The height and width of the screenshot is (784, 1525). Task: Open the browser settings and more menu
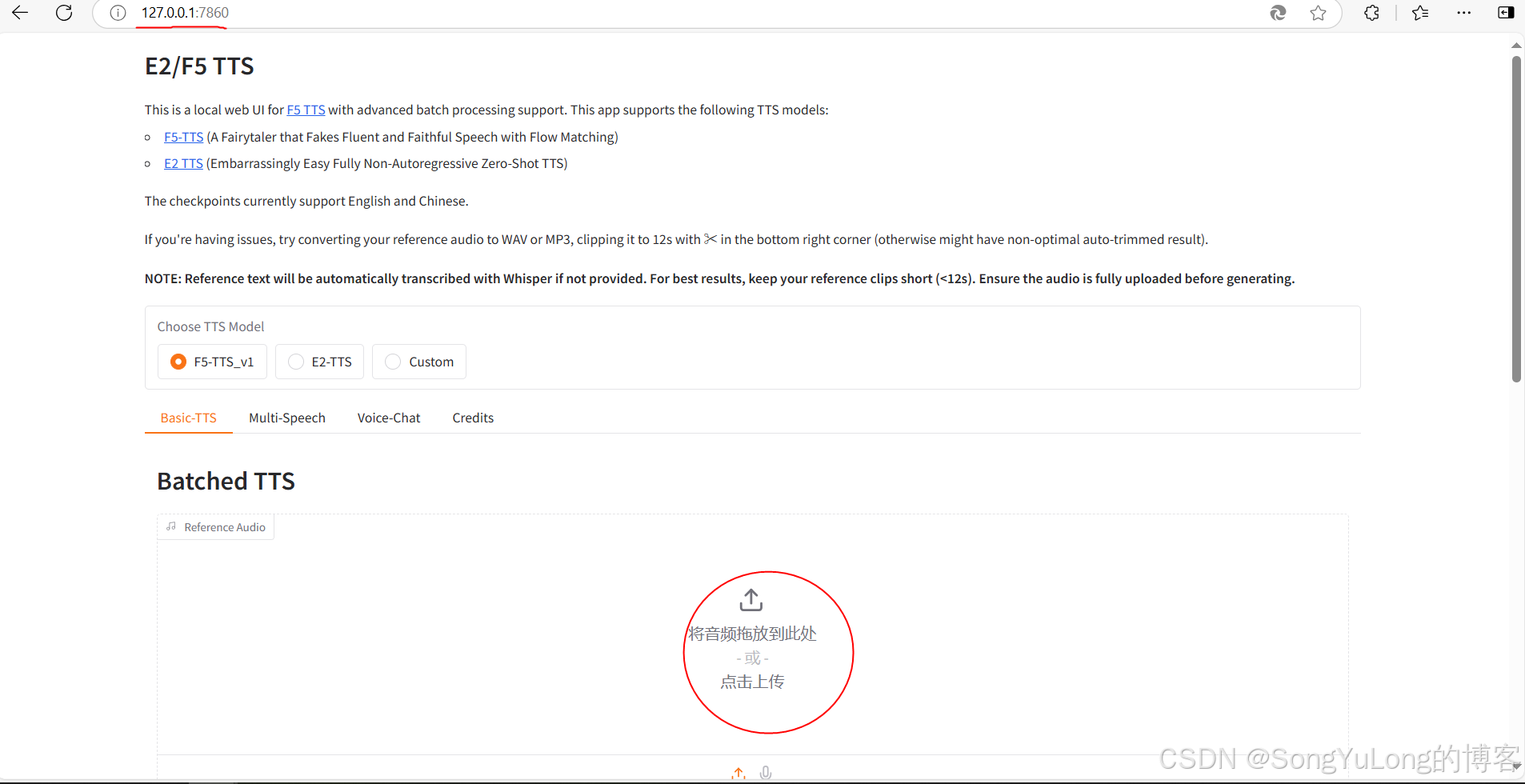coord(1463,13)
